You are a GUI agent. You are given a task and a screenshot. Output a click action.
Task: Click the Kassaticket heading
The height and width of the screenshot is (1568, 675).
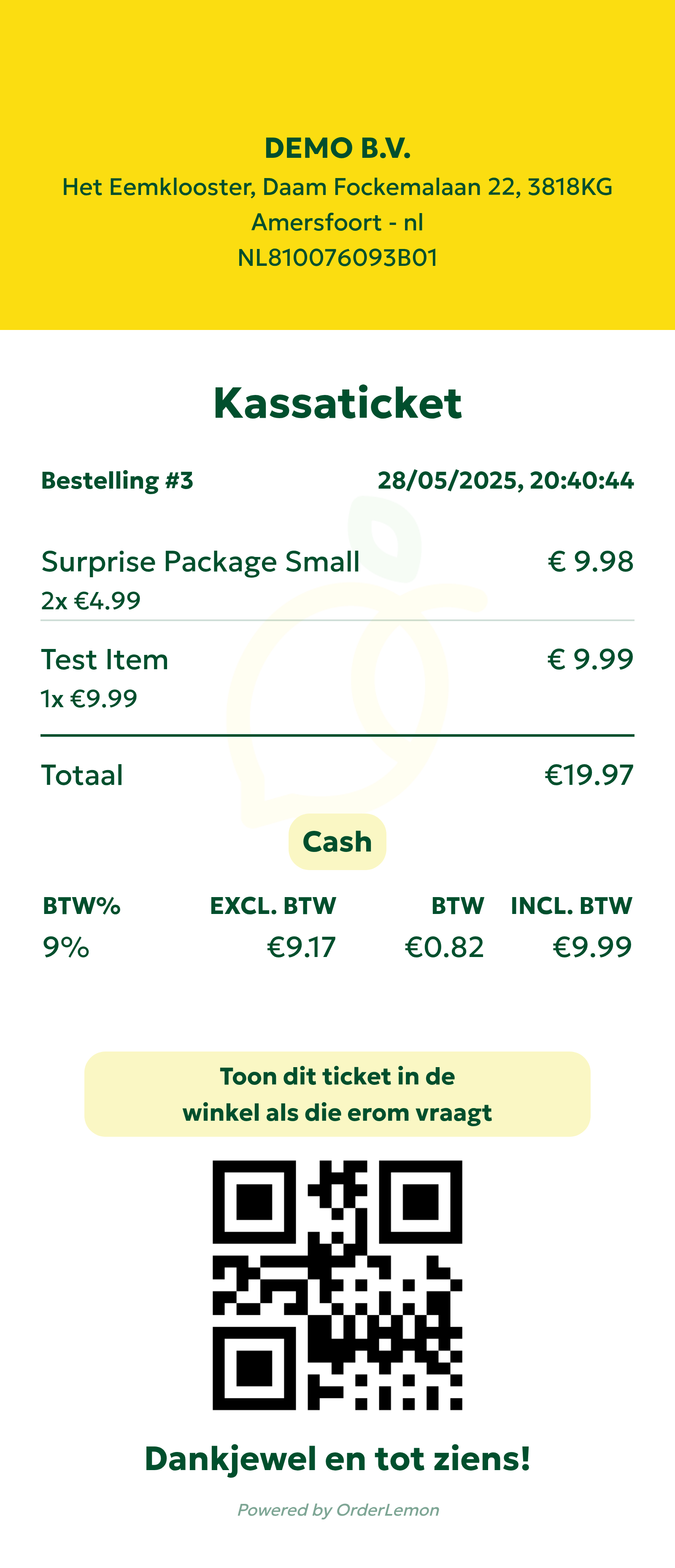[337, 403]
